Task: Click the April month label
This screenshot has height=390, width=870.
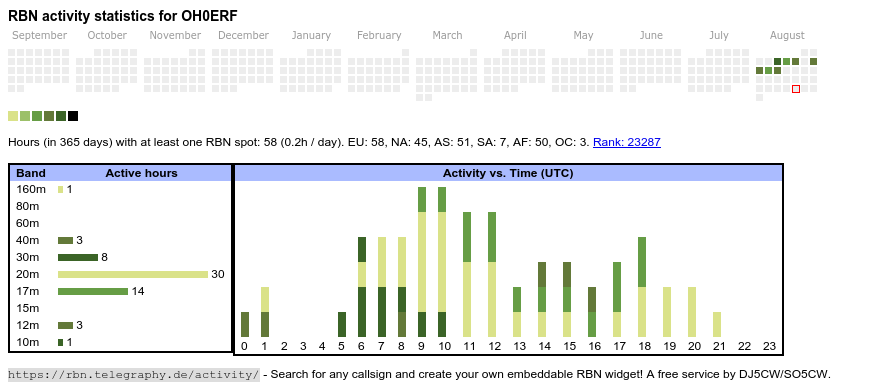Action: 515,36
